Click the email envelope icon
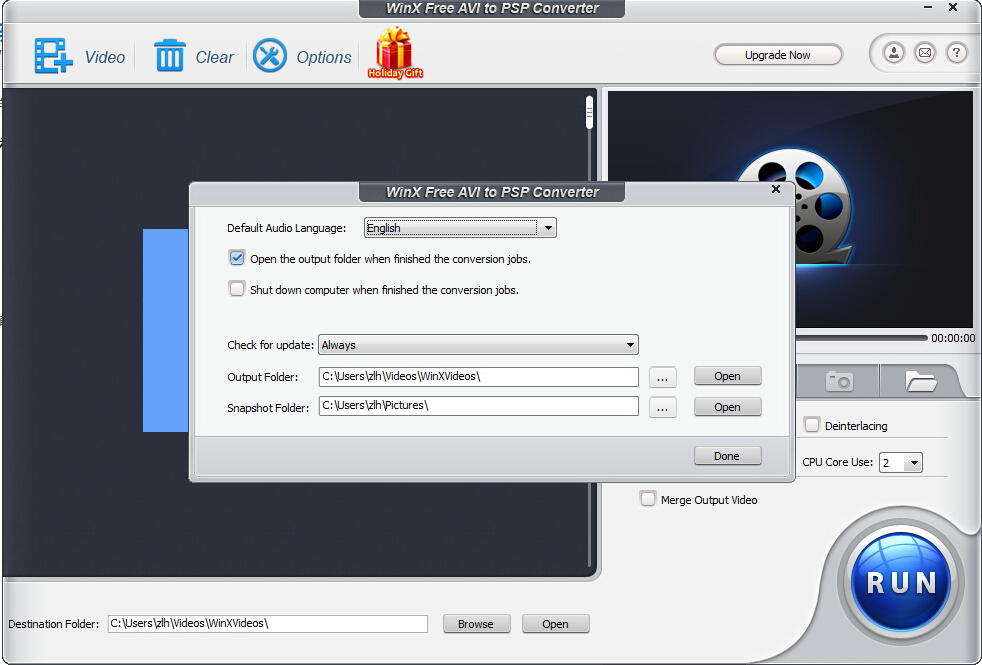The image size is (982, 665). [925, 53]
